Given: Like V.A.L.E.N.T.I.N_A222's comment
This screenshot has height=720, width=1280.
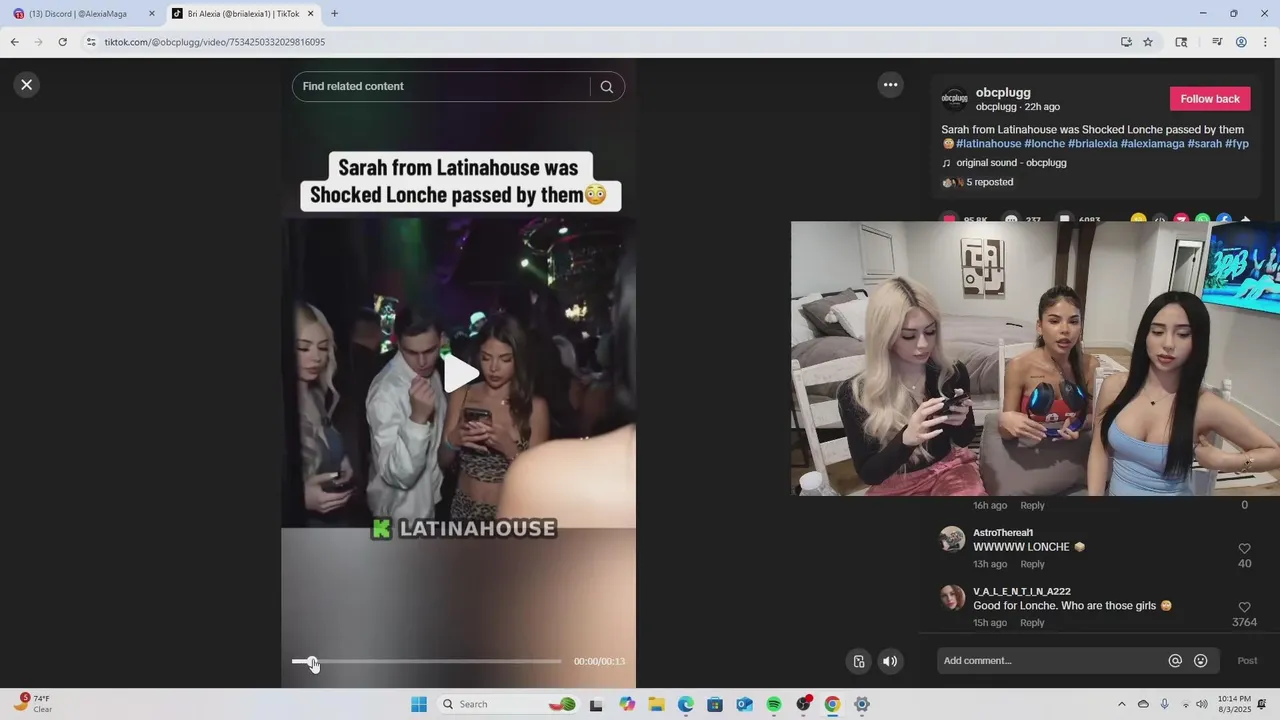Looking at the screenshot, I should [1244, 608].
